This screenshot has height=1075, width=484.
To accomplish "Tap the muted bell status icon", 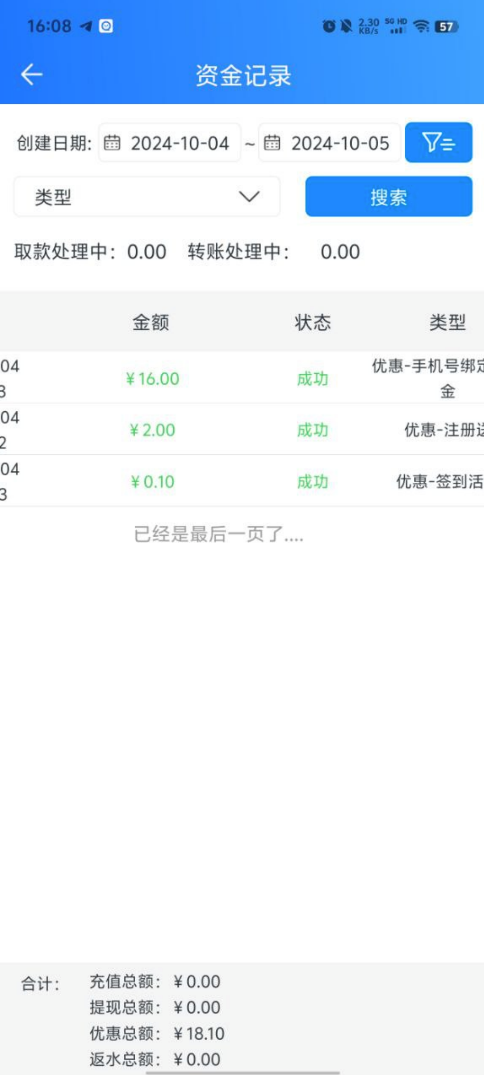I will click(347, 27).
